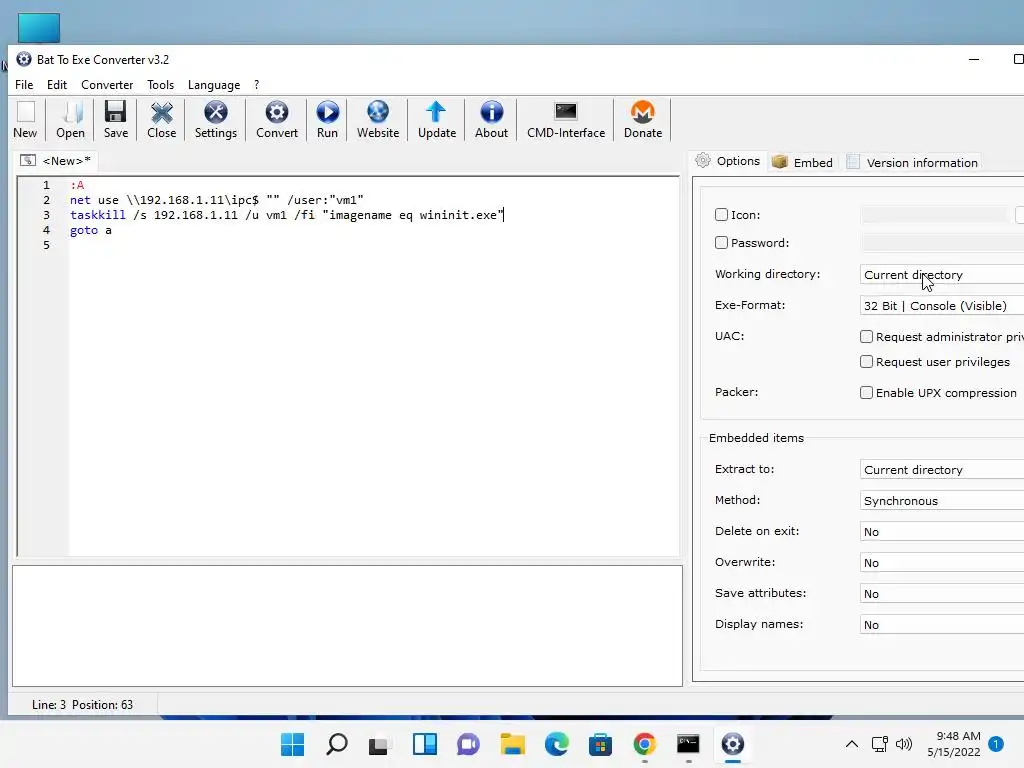The image size is (1024, 768).
Task: Open the notification count badge
Action: pyautogui.click(x=996, y=743)
